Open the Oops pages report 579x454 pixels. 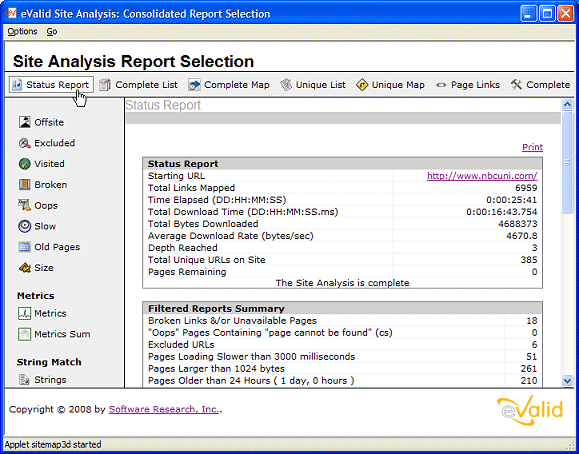(46, 205)
